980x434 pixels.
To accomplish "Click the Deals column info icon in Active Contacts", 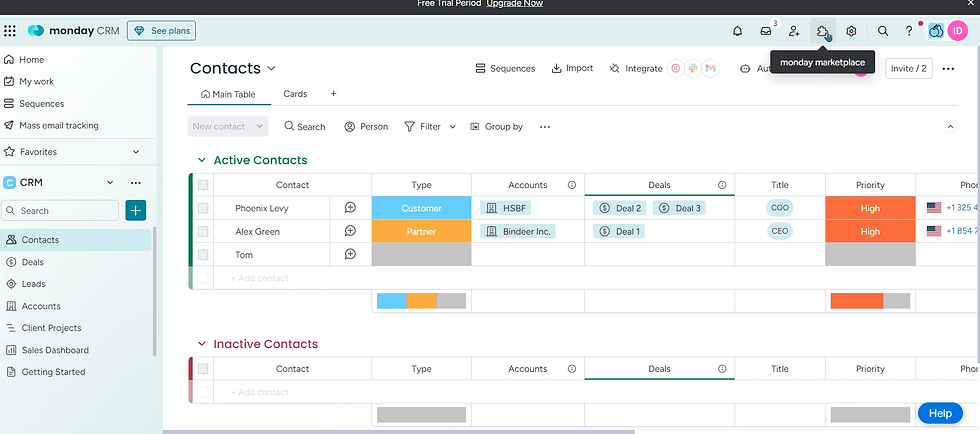I will point(722,185).
